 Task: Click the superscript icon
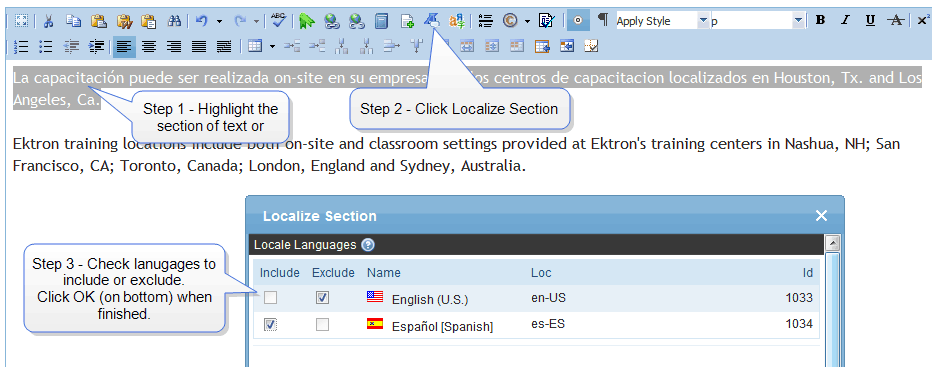(923, 20)
